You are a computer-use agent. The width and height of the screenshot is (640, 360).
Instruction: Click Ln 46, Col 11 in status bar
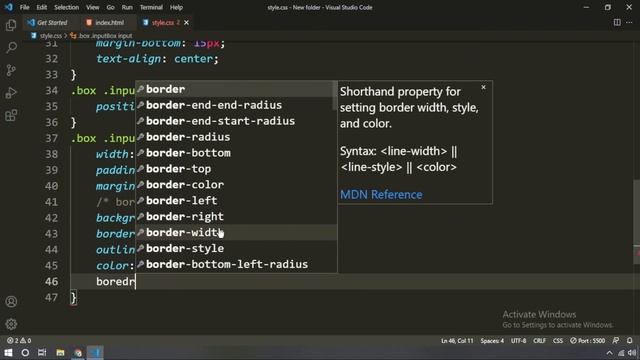click(x=457, y=340)
